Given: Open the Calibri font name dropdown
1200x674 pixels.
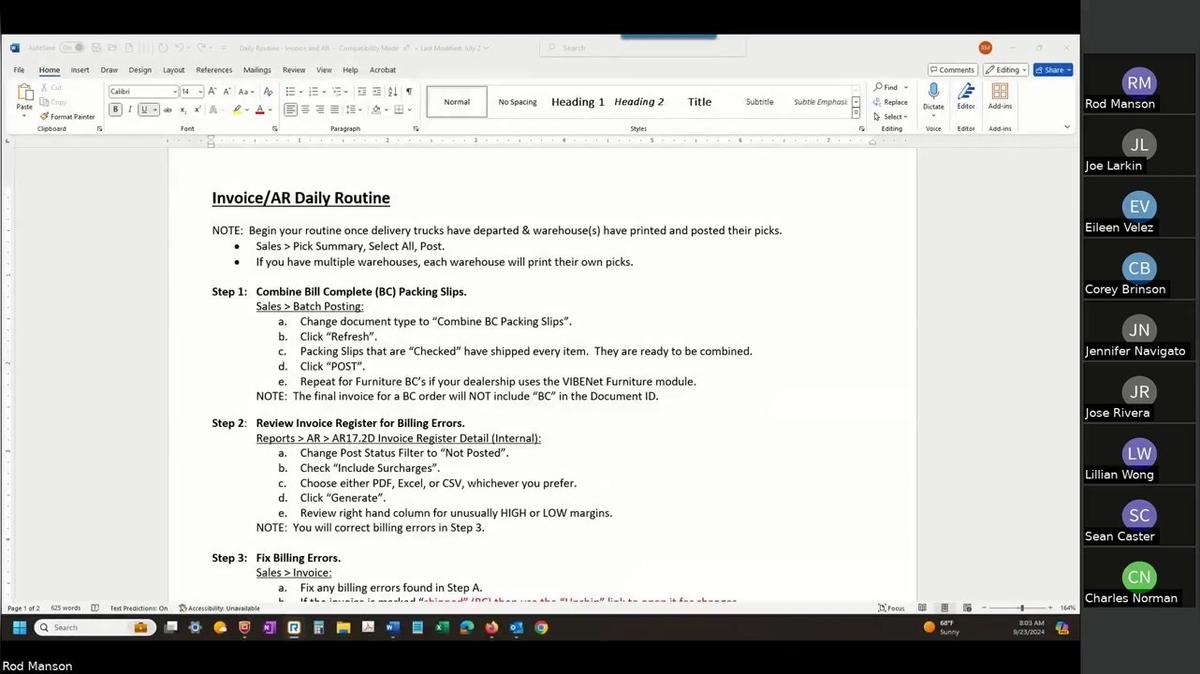Looking at the screenshot, I should 177,91.
